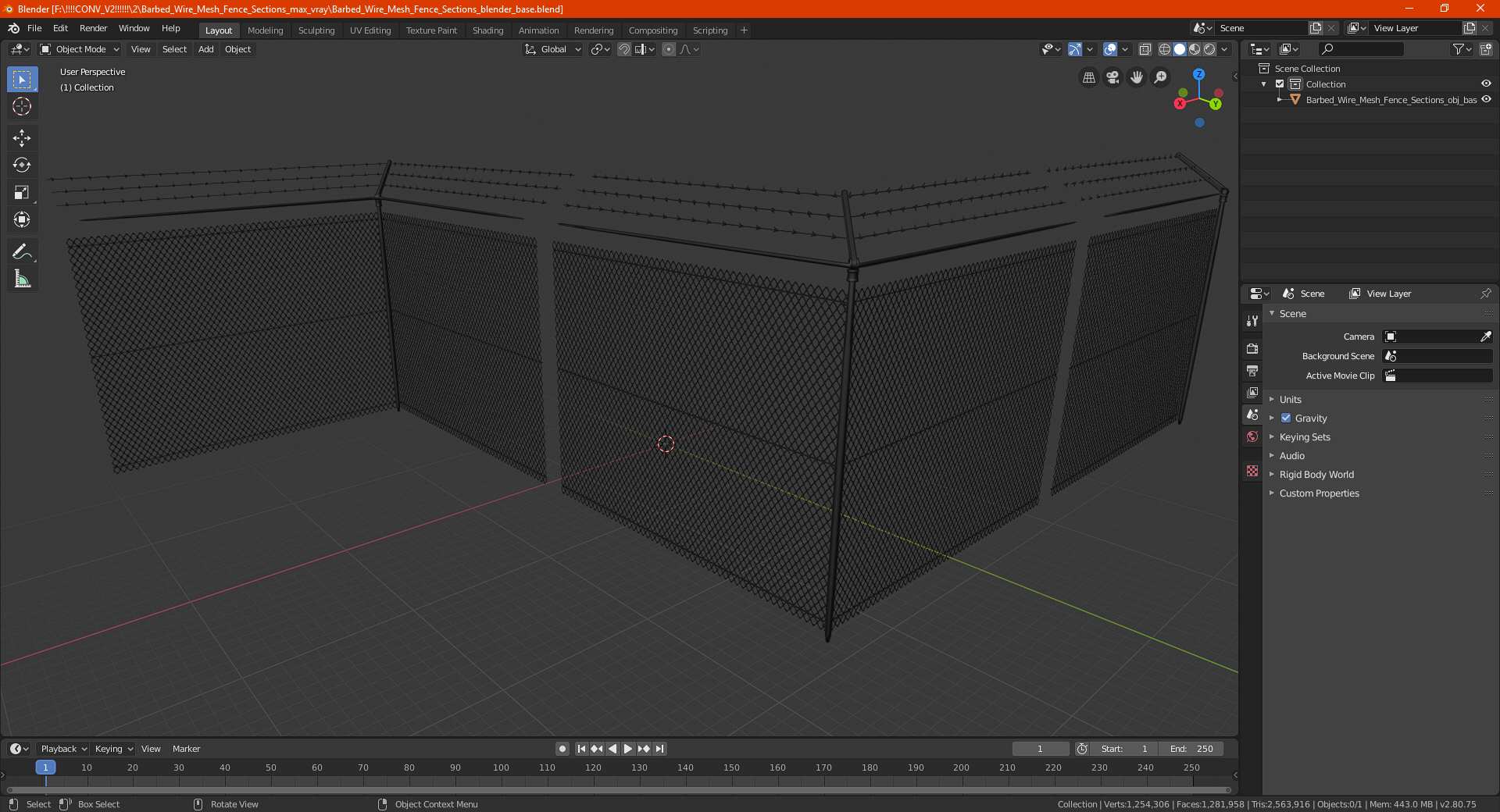Viewport: 1500px width, 812px height.
Task: Switch to rendered viewport shading
Action: [x=1209, y=49]
